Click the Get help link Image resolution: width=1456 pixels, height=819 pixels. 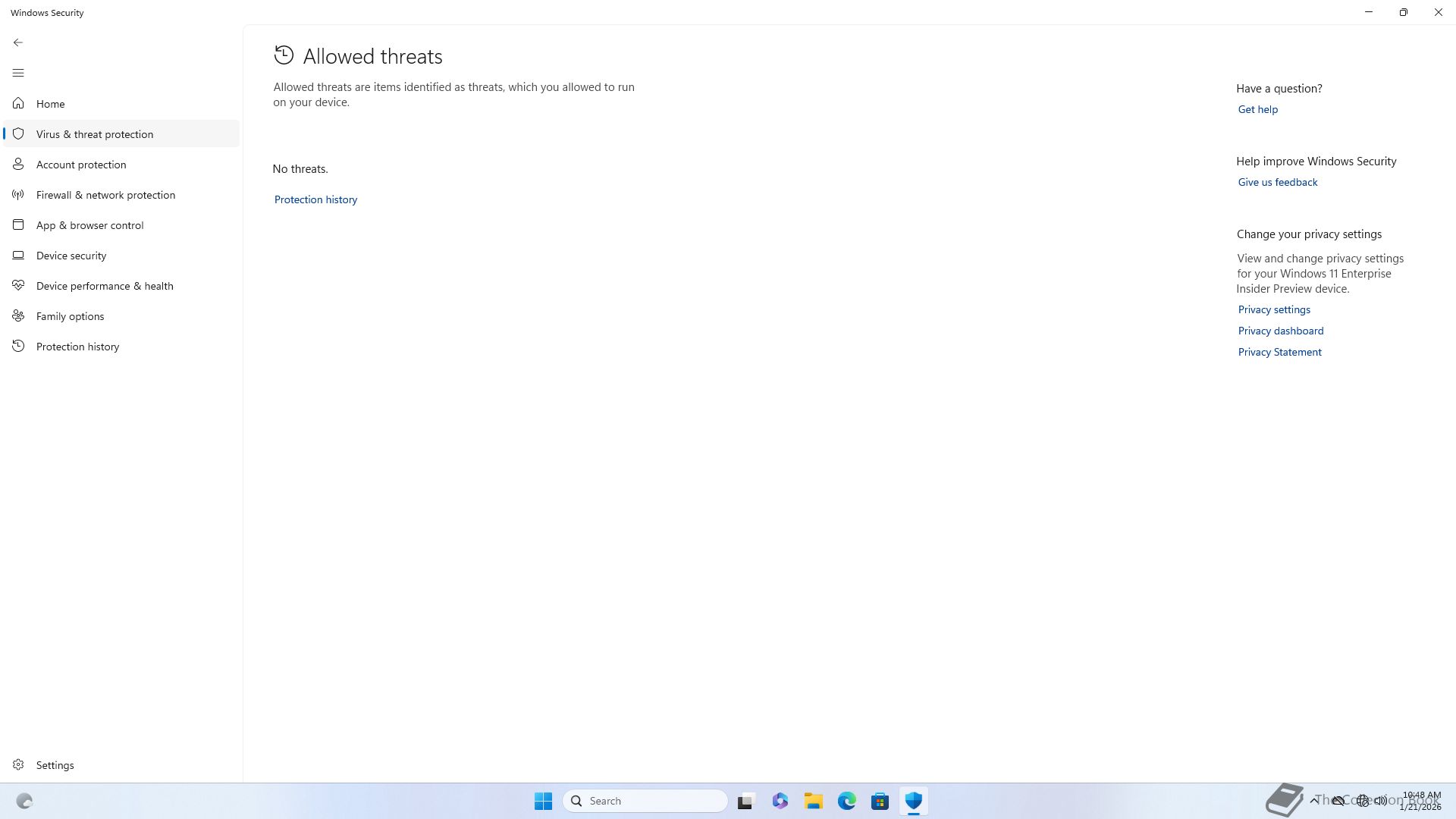[x=1257, y=109]
